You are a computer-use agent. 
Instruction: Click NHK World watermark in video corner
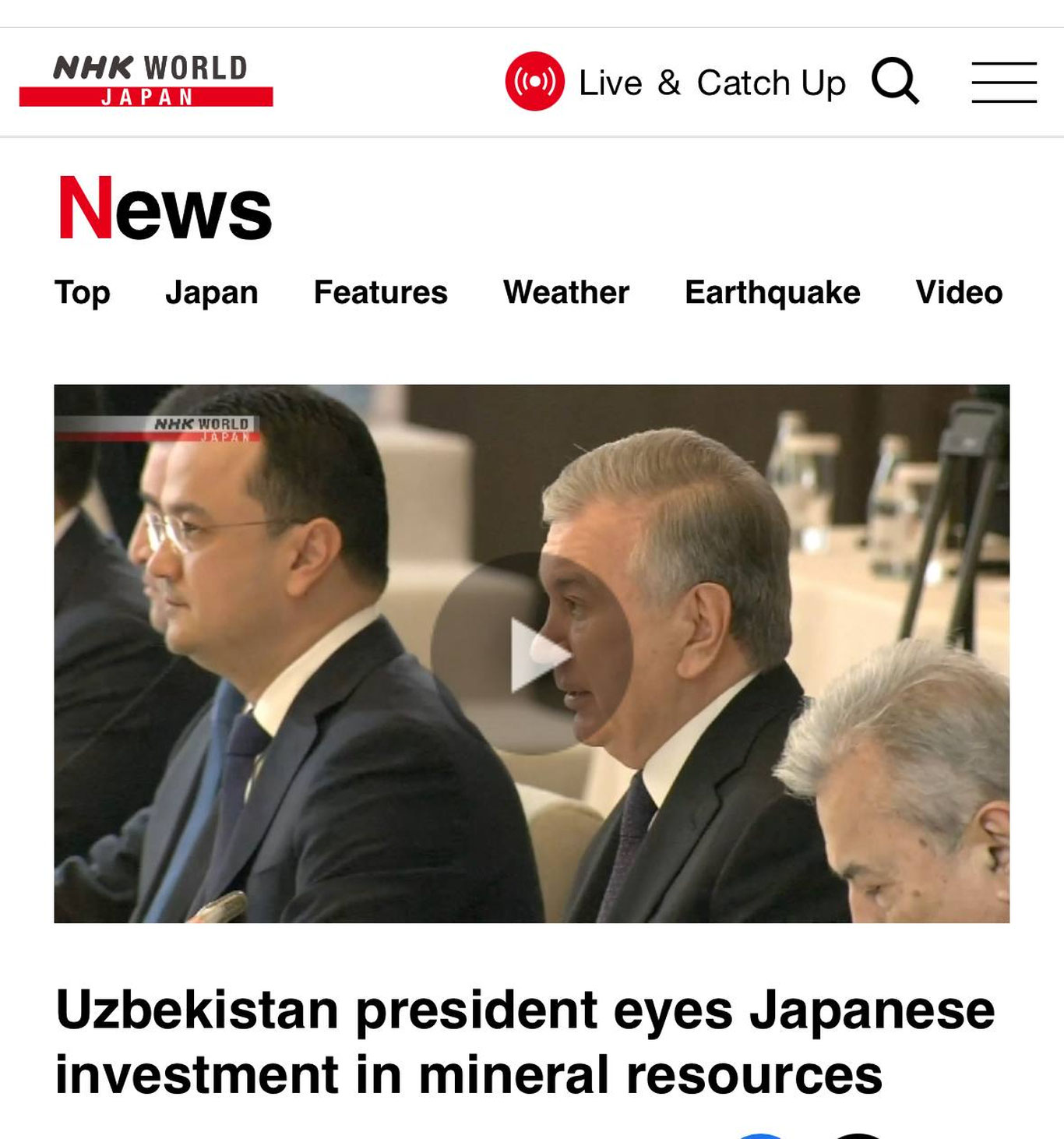201,429
